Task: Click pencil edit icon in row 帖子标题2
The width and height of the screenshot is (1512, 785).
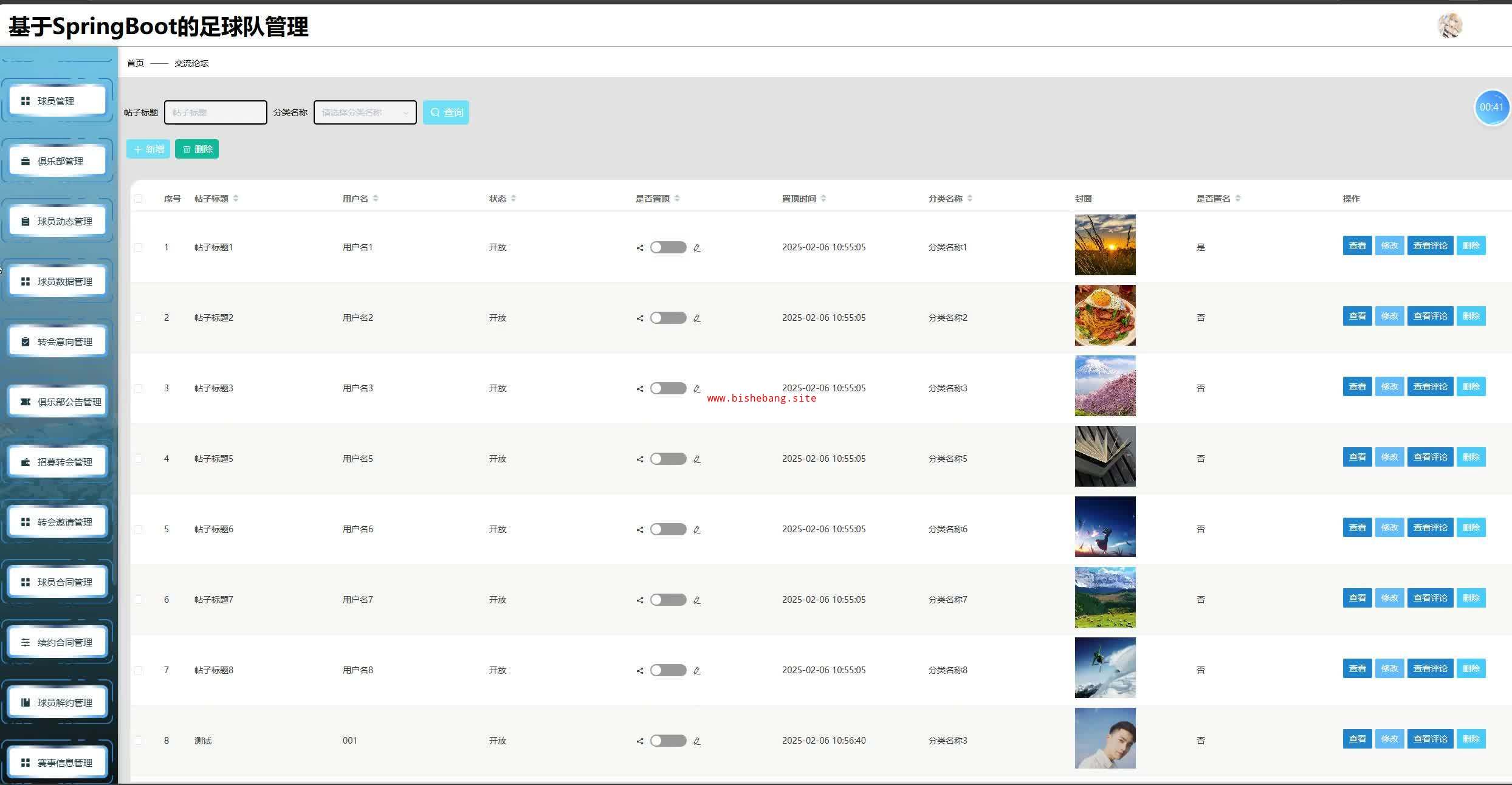Action: tap(697, 318)
